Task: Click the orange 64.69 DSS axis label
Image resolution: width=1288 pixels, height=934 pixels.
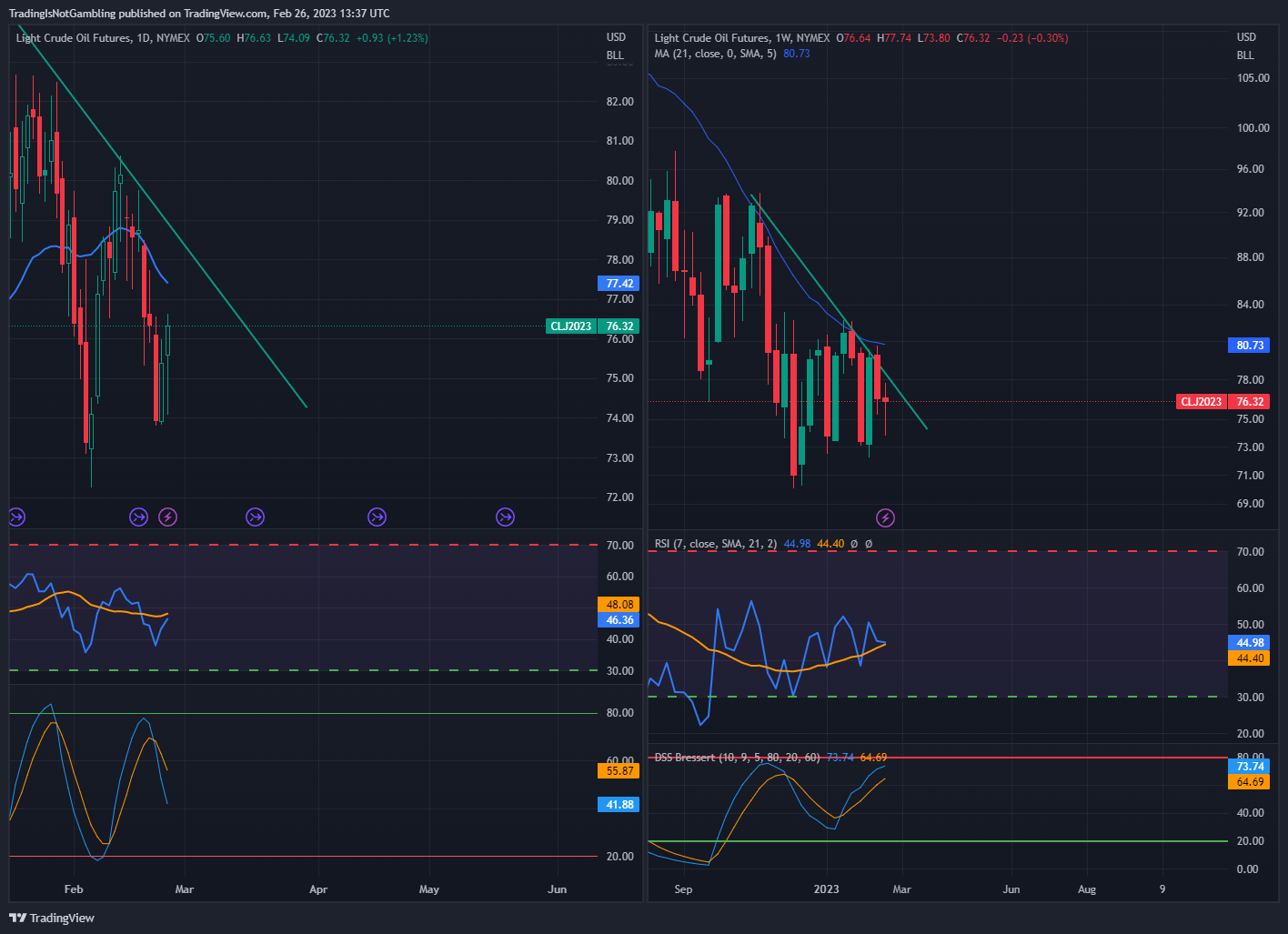Action: click(x=1250, y=781)
